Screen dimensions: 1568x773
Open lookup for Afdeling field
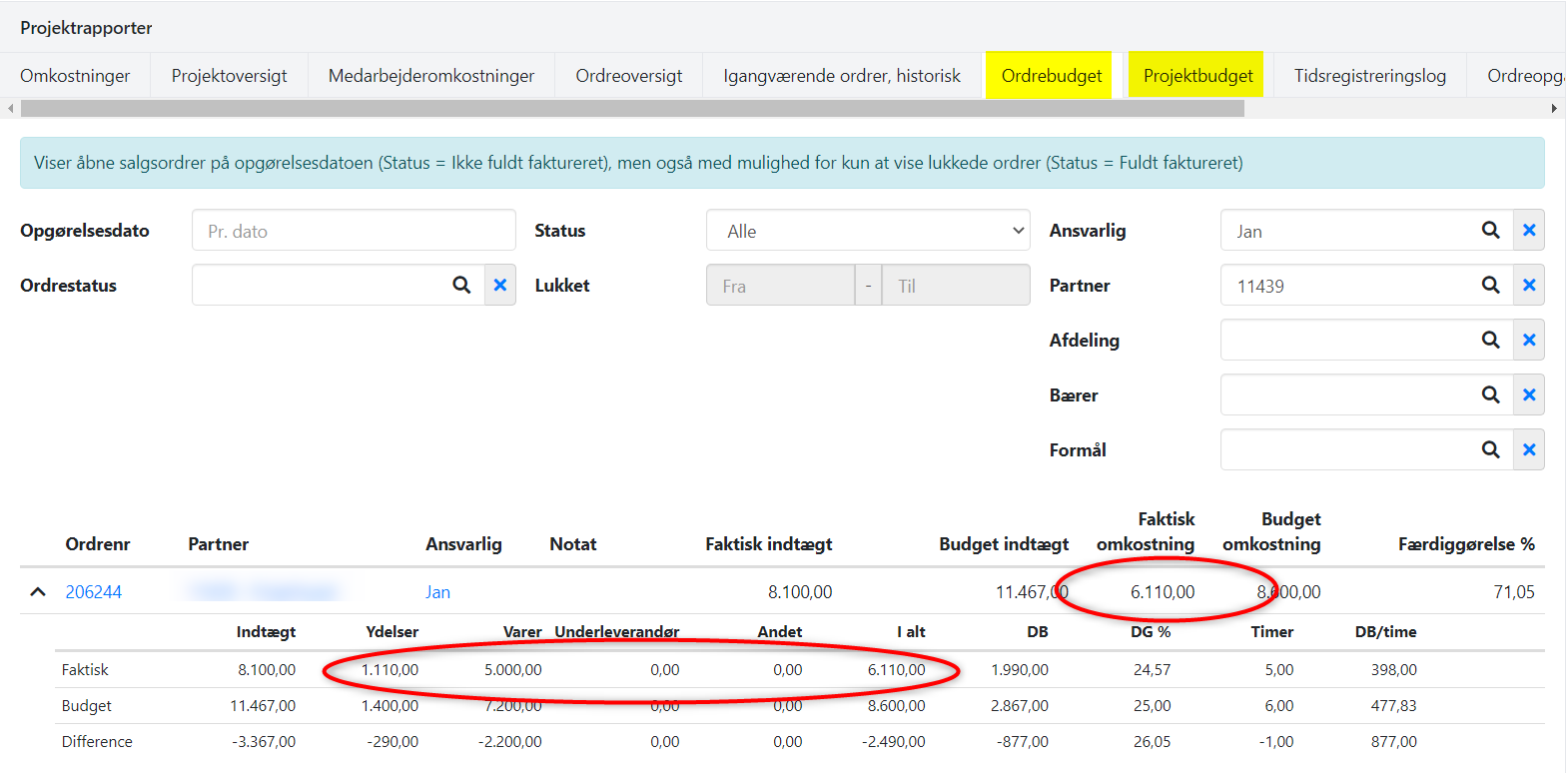click(1490, 341)
